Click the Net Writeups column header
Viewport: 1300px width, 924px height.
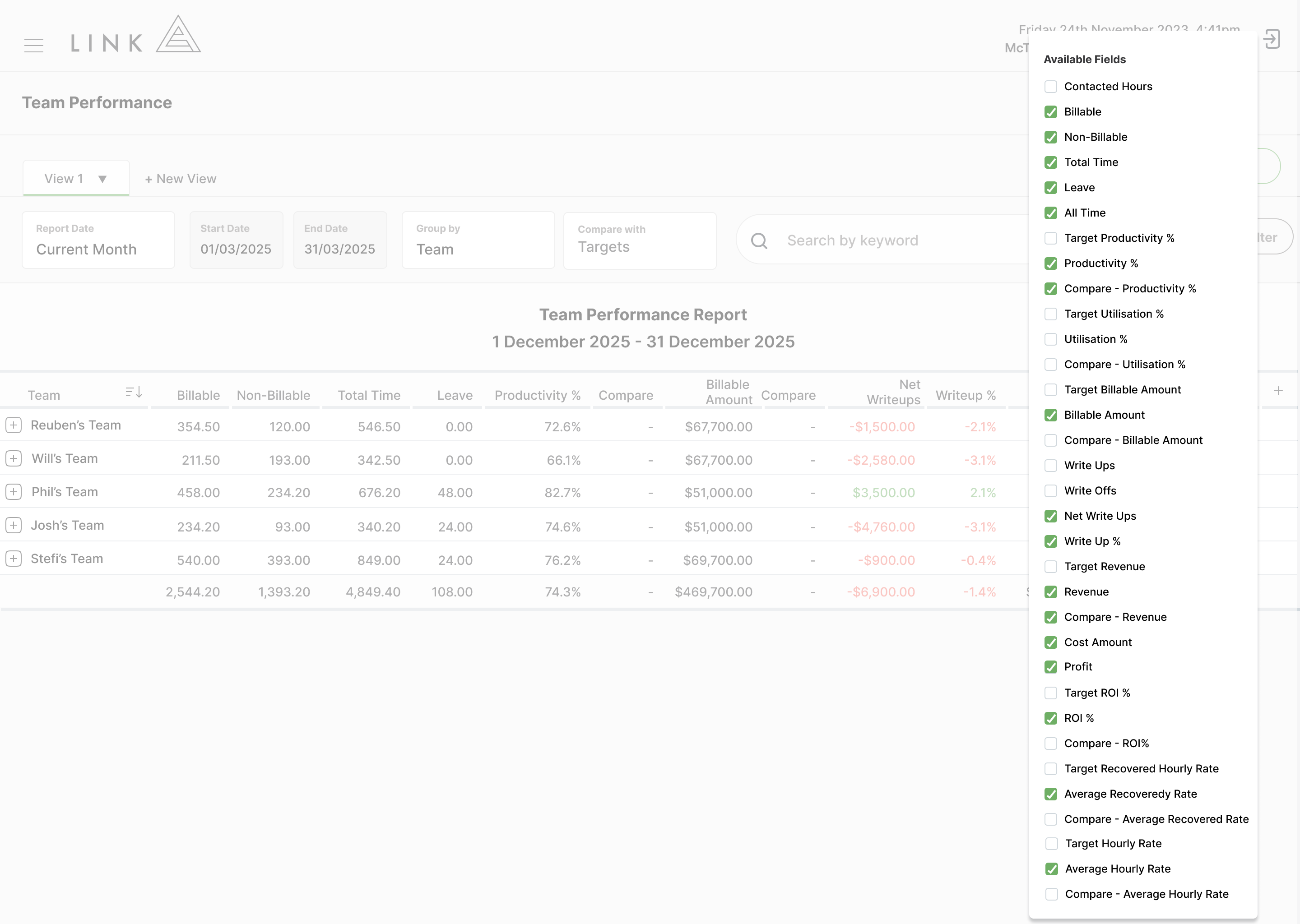894,392
